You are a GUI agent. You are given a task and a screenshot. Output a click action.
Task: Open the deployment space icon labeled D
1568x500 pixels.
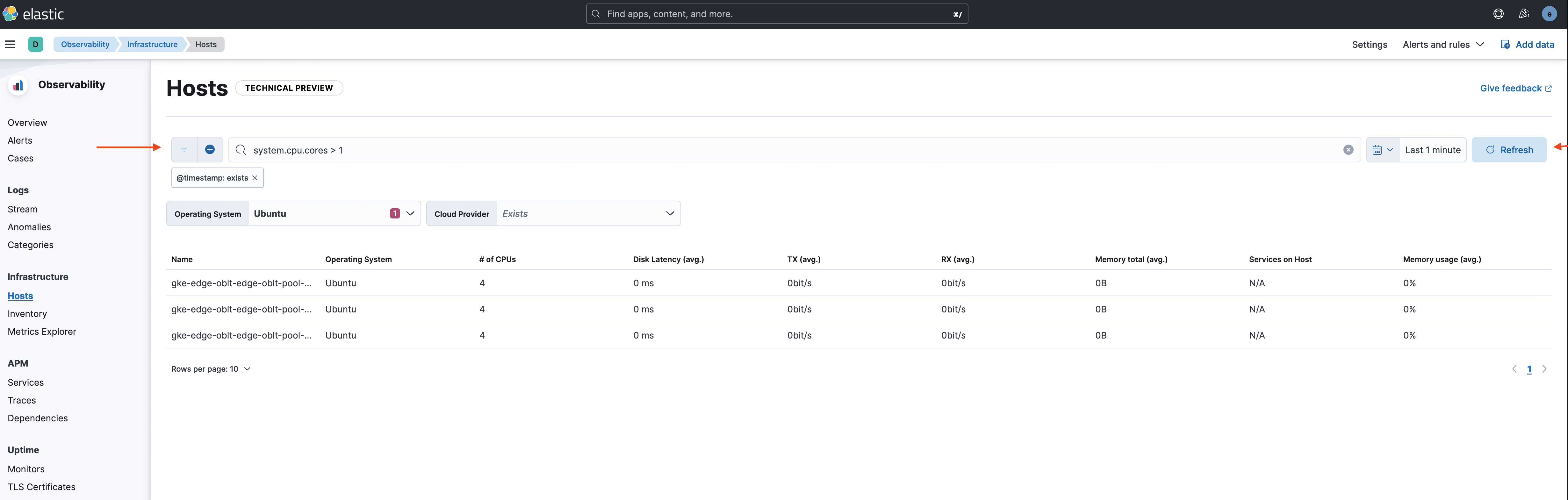tap(35, 44)
